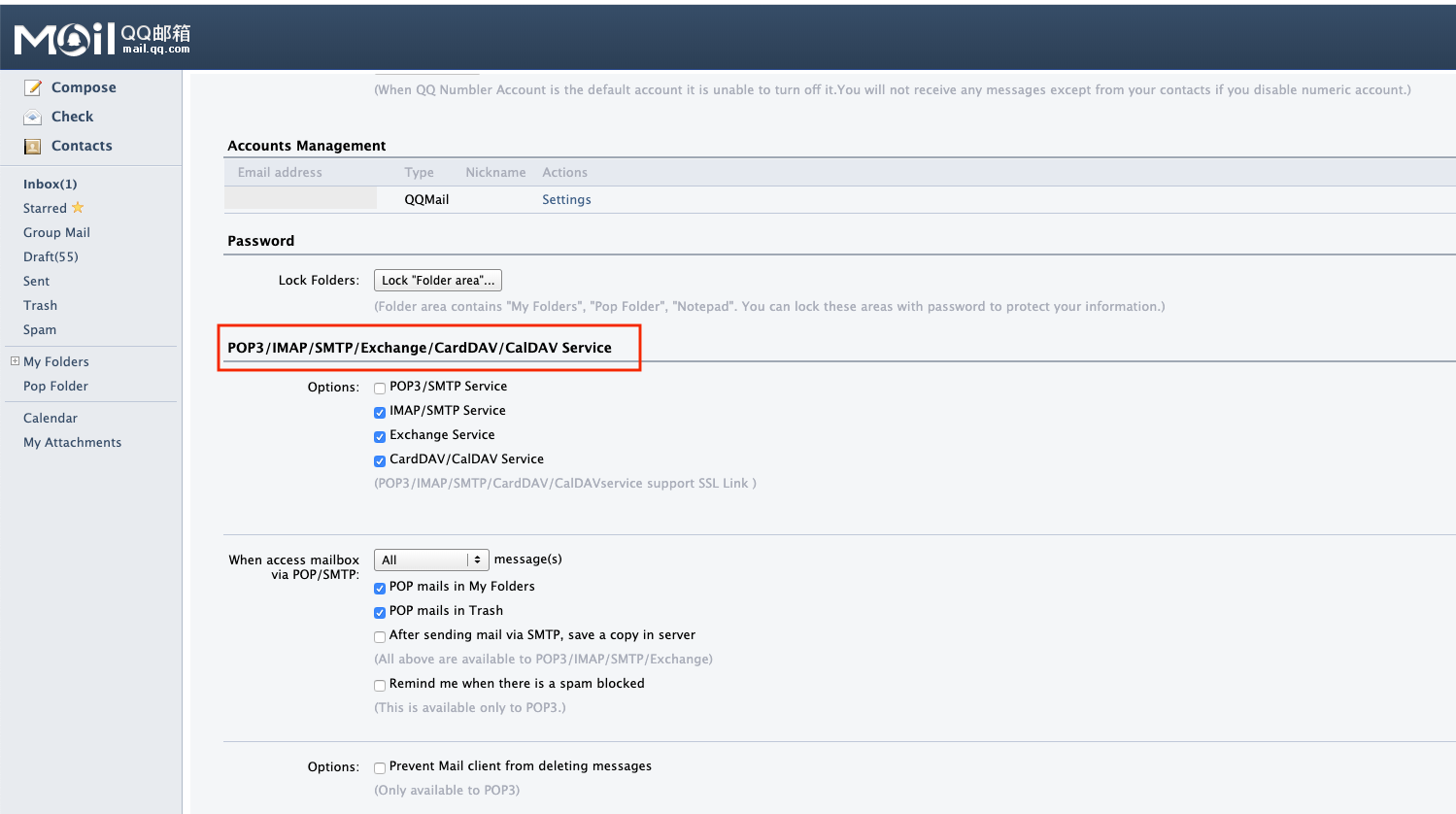Click Settings link for QQMail account

pyautogui.click(x=566, y=199)
